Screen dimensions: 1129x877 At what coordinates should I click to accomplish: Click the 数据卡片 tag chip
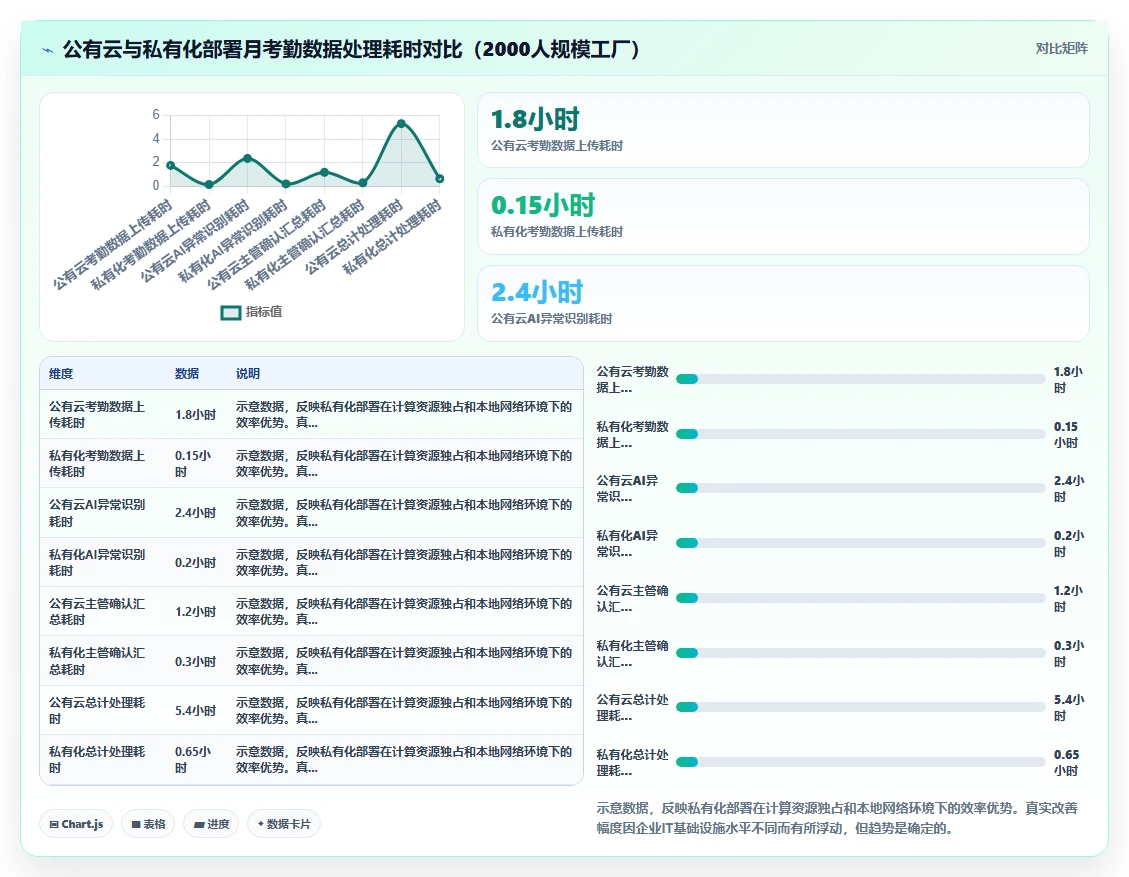point(284,824)
